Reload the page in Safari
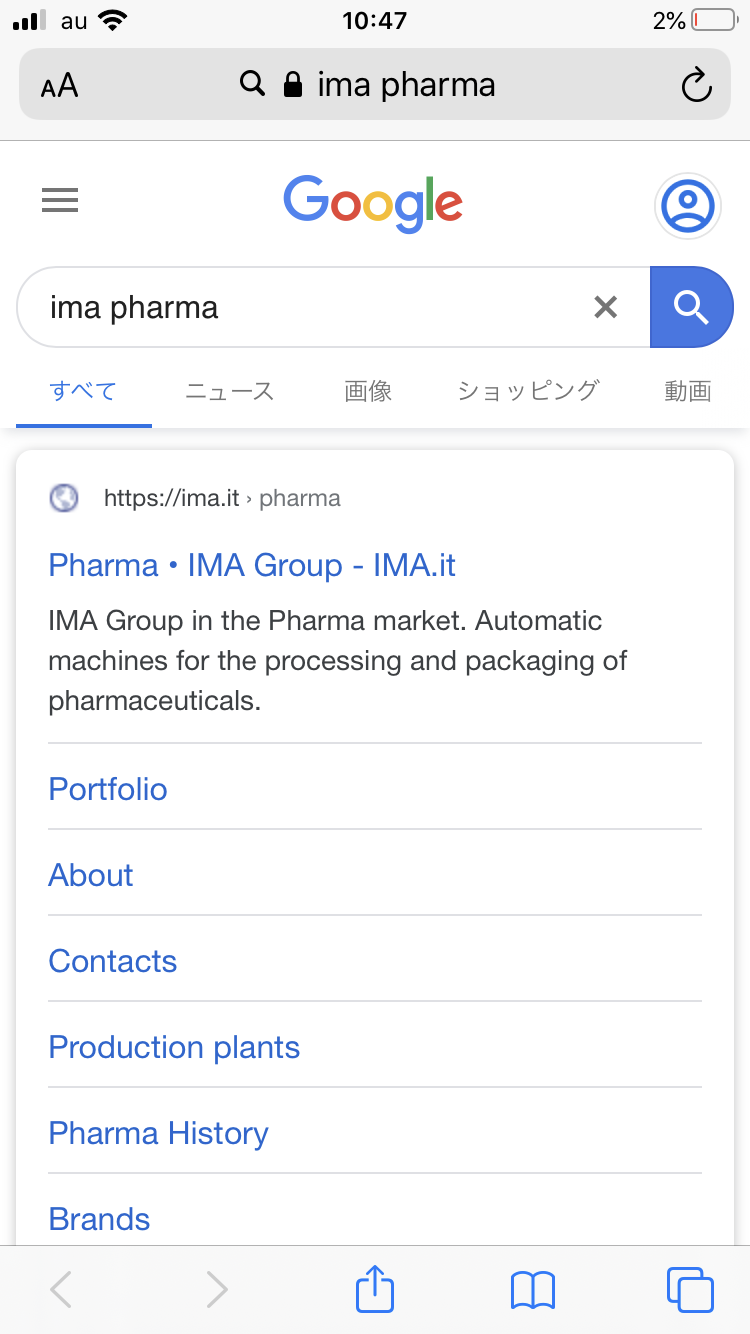750x1334 pixels. click(696, 85)
